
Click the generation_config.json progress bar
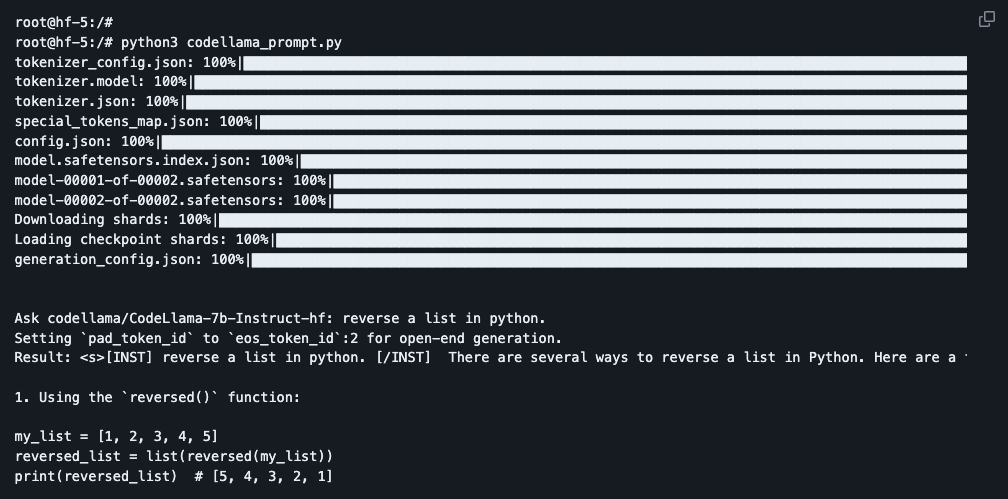point(609,260)
